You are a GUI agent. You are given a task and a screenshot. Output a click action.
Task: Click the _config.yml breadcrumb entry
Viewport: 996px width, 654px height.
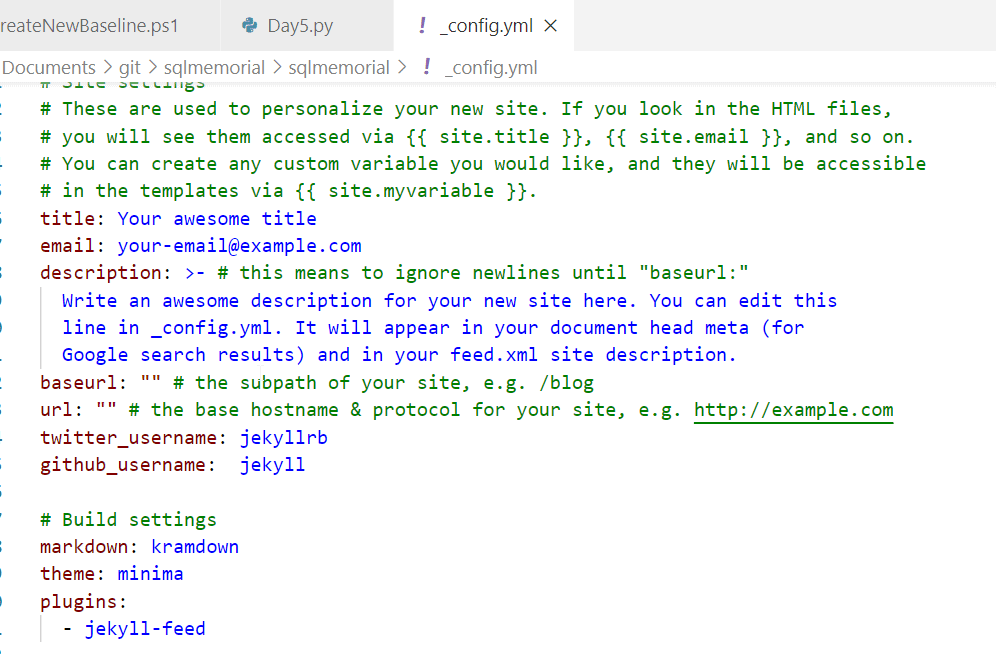tap(491, 67)
